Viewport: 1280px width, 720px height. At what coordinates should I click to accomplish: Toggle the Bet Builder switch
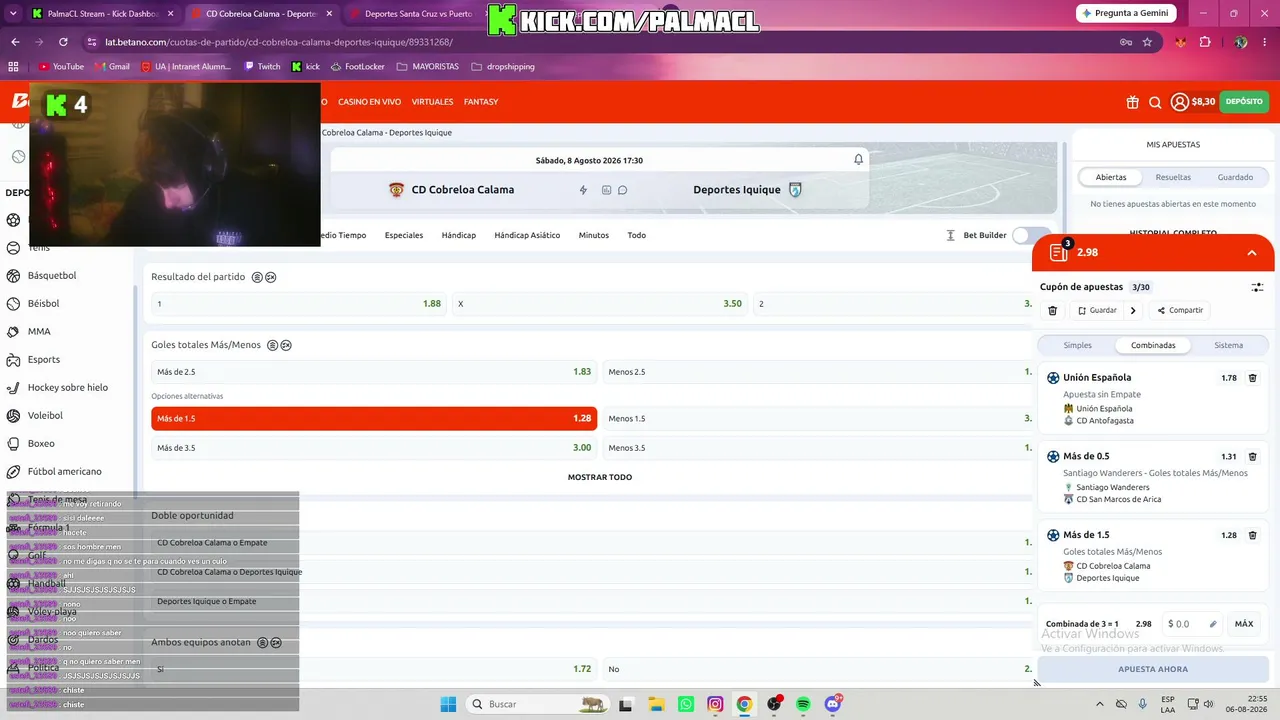[1032, 236]
